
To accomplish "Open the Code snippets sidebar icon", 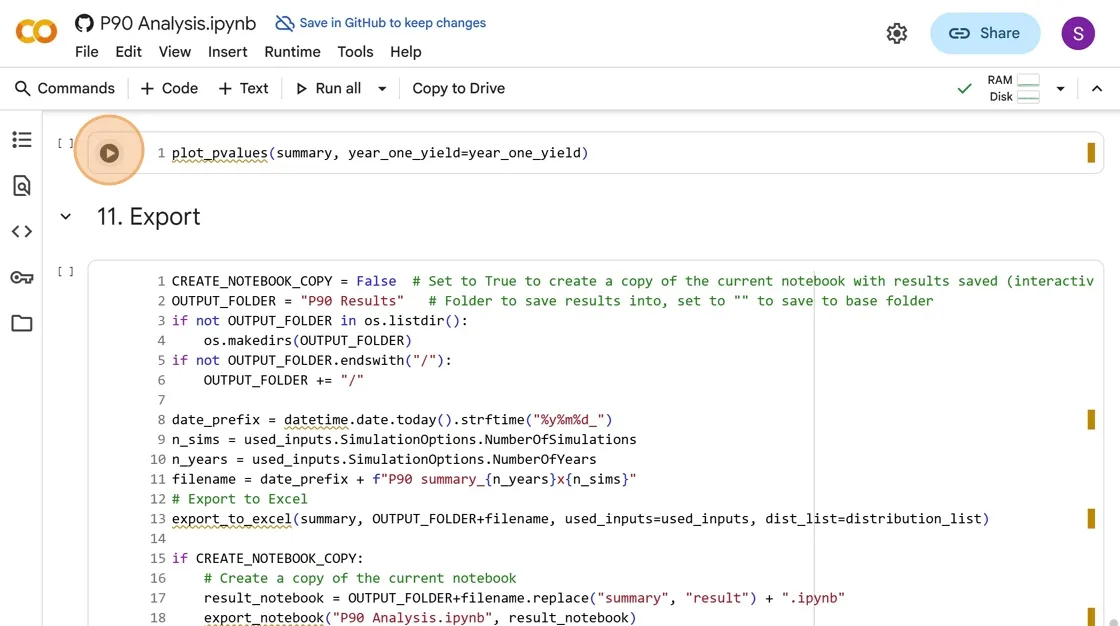I will [x=22, y=232].
